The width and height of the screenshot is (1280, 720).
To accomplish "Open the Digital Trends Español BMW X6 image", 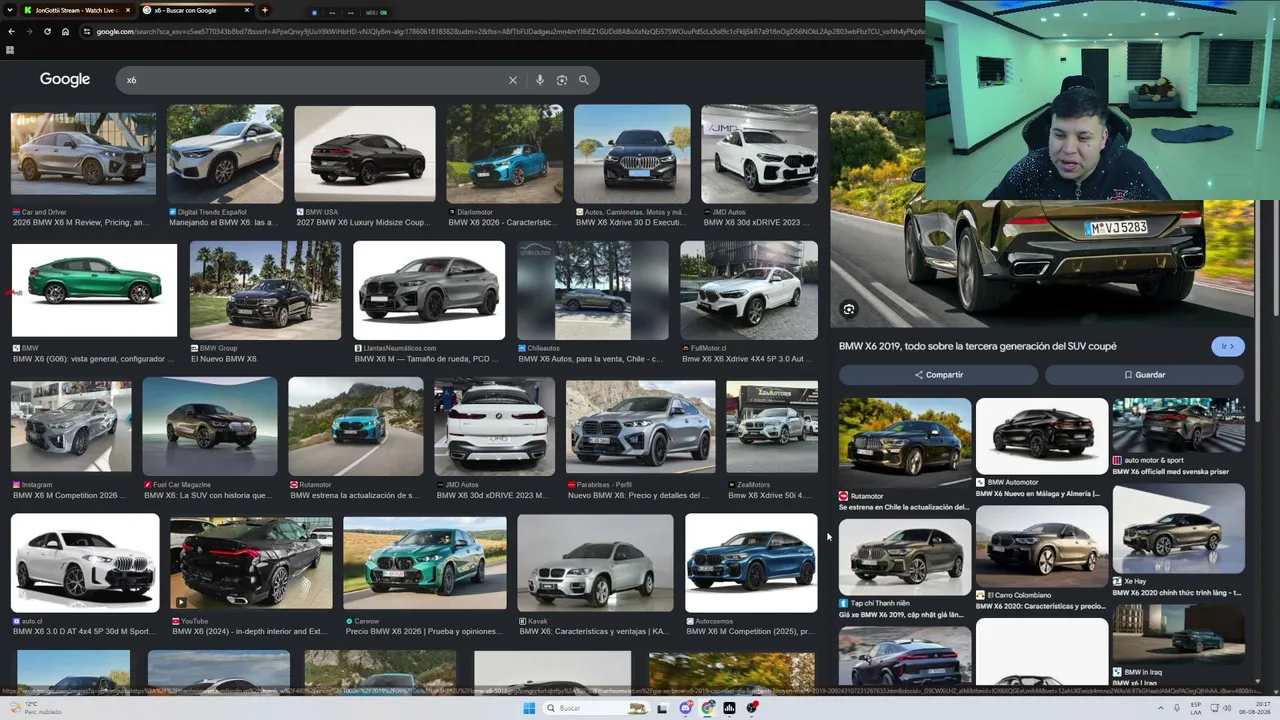I will click(x=225, y=154).
